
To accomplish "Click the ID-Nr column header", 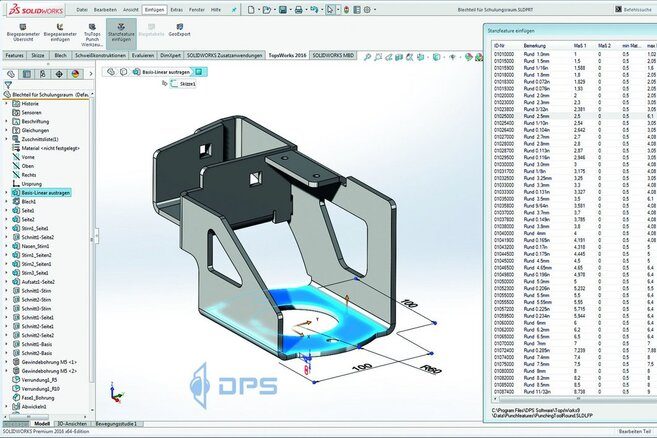I will click(499, 45).
